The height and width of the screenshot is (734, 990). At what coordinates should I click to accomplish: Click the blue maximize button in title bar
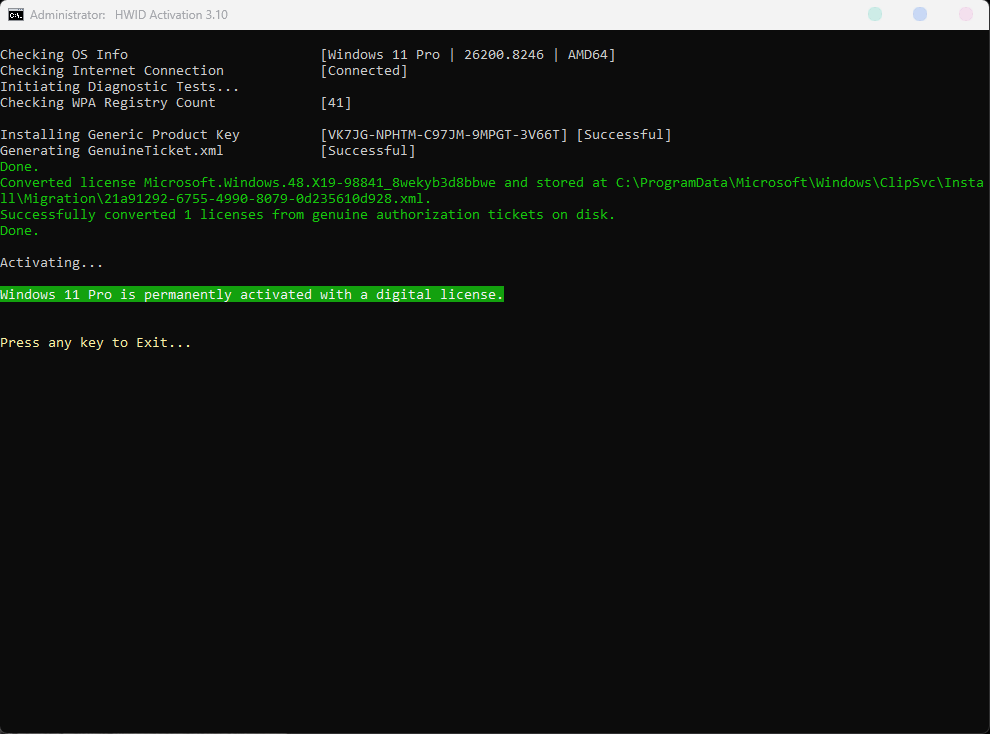coord(920,14)
